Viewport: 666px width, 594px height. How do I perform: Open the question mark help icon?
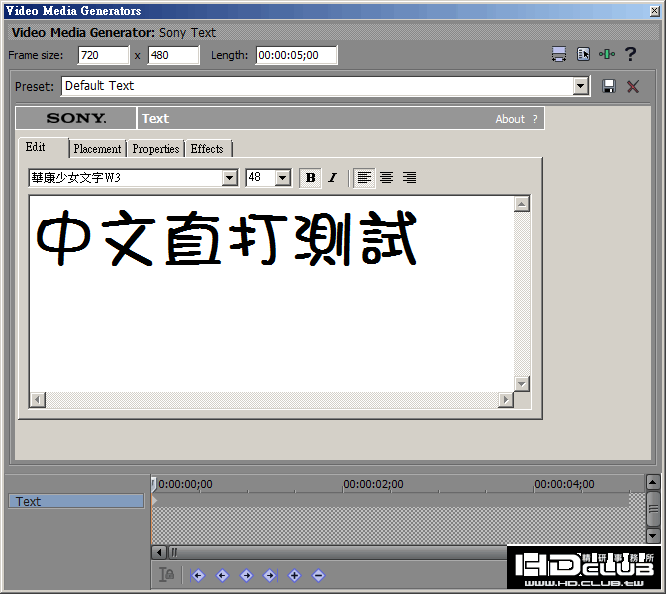click(x=630, y=54)
